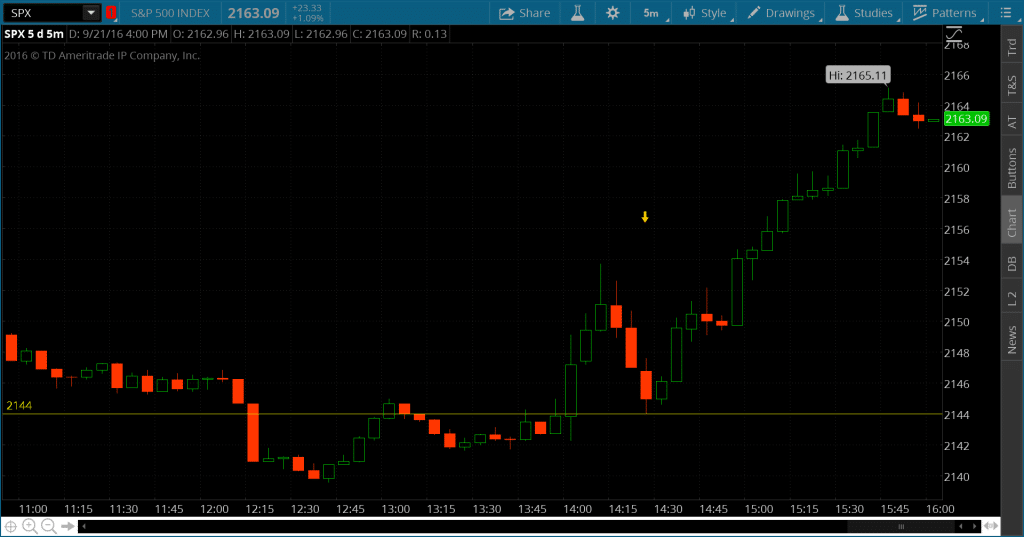This screenshot has width=1024, height=537.
Task: Open the list menu icon at top right
Action: [x=1006, y=13]
